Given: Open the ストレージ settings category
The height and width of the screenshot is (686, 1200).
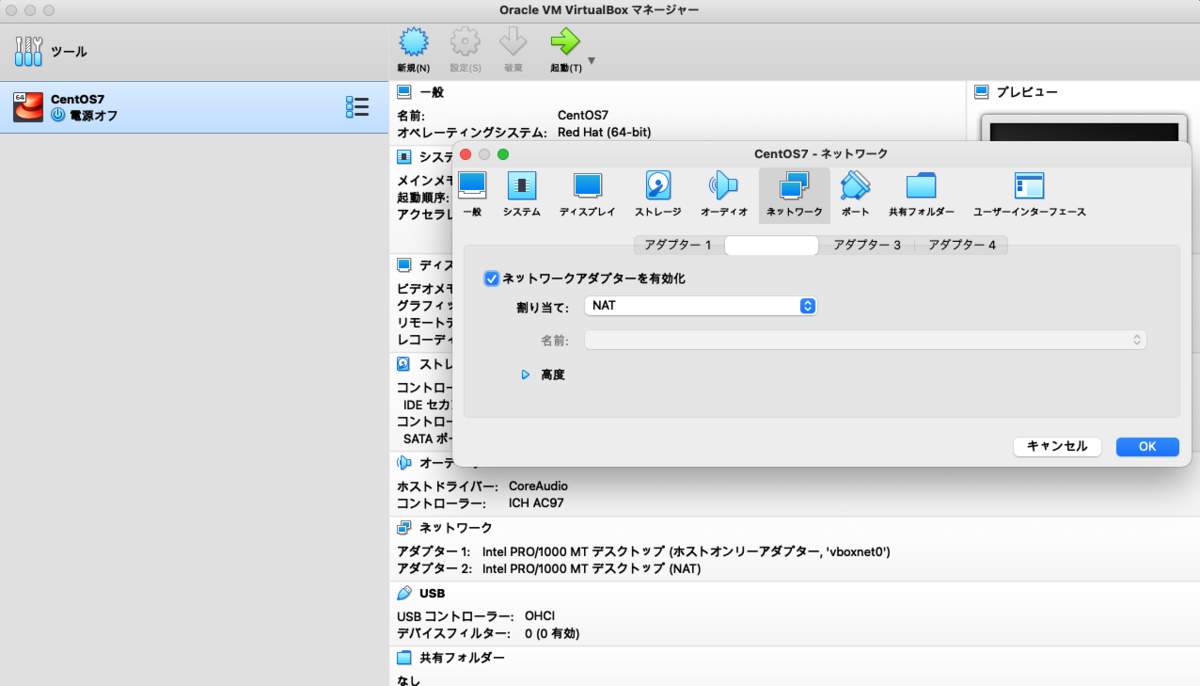Looking at the screenshot, I should (658, 193).
